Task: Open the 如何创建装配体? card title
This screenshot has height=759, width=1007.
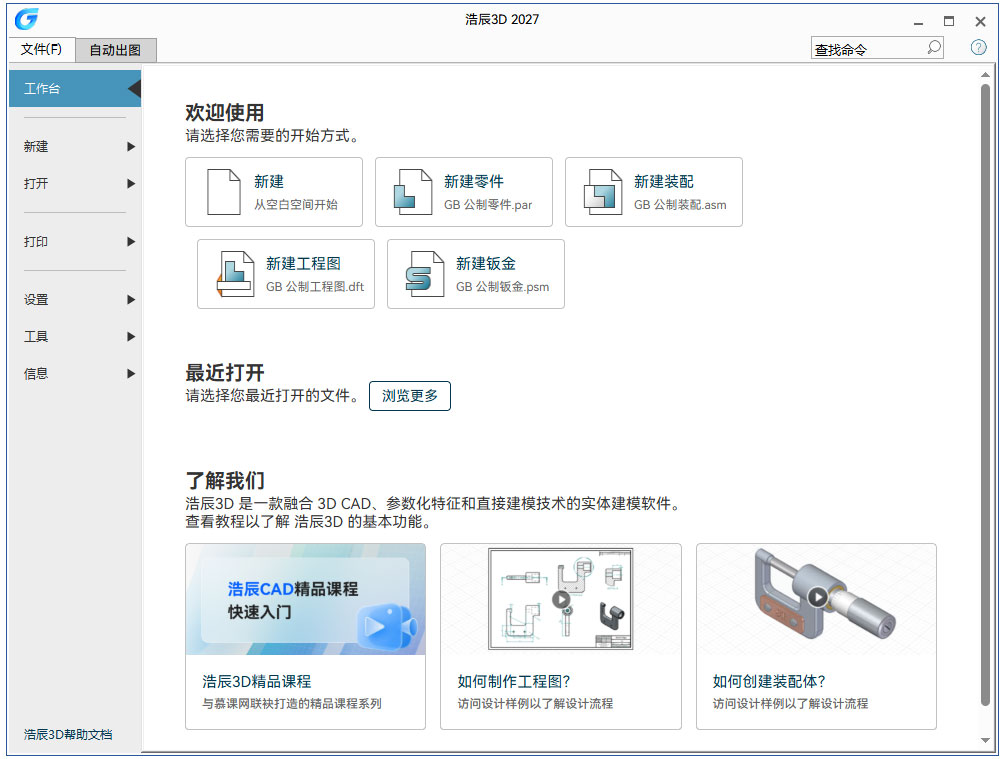Action: (x=769, y=681)
